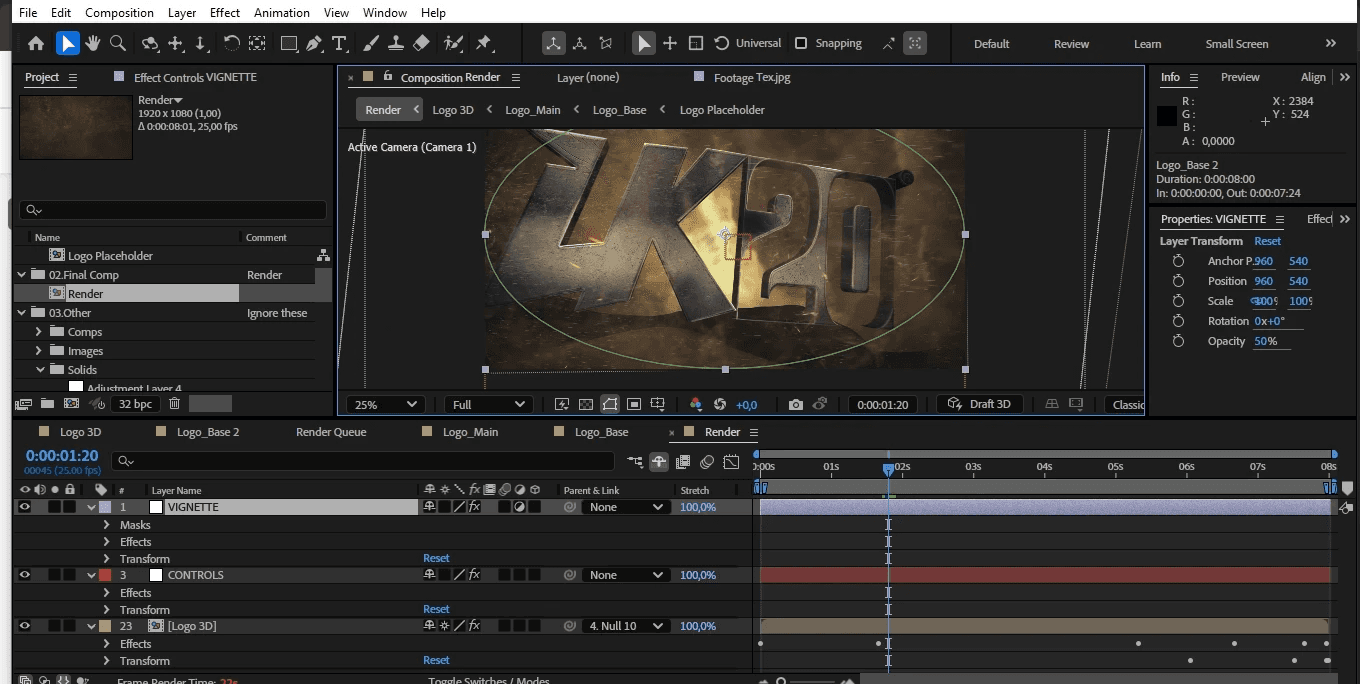Select the Hand tool
The width and height of the screenshot is (1360, 684).
tap(93, 43)
